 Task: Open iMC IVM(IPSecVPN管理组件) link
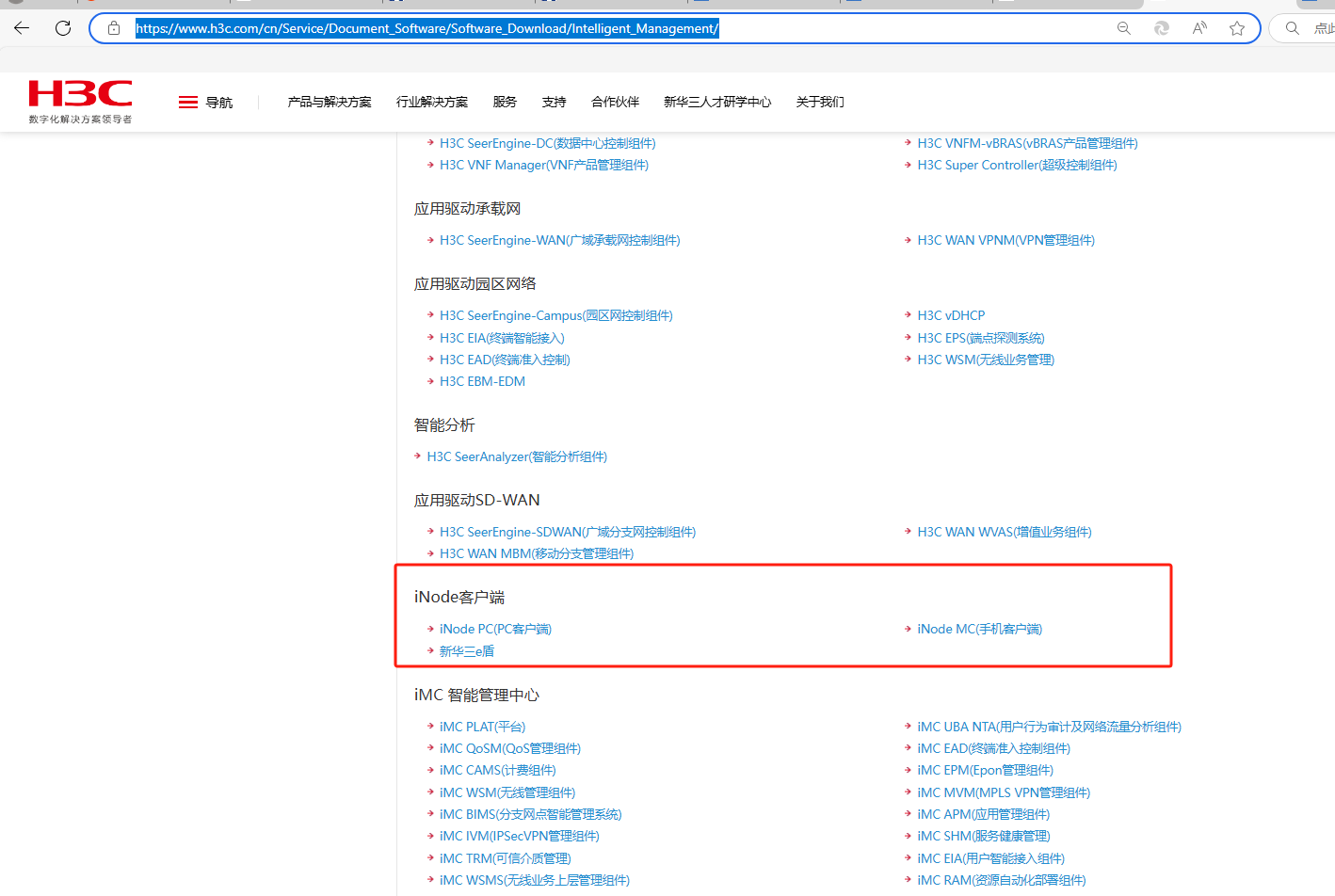[x=520, y=836]
